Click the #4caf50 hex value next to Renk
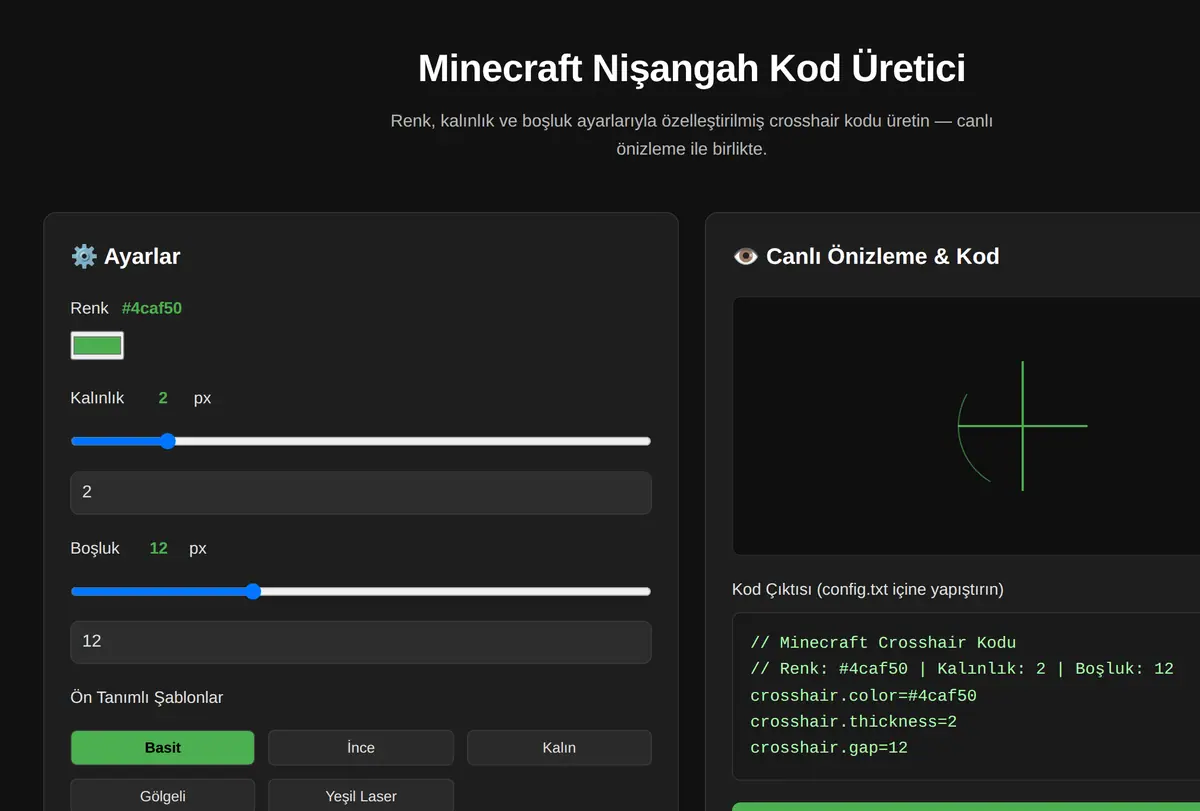This screenshot has height=811, width=1200. click(152, 308)
